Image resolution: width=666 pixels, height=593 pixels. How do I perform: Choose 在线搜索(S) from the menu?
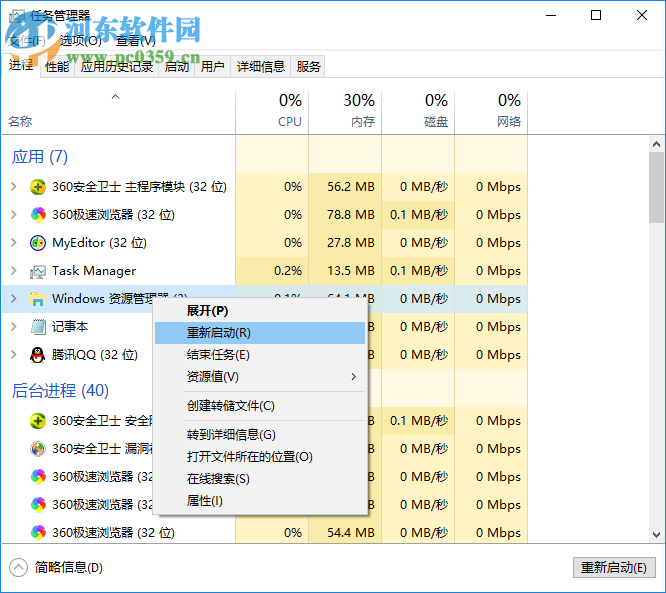[260, 479]
